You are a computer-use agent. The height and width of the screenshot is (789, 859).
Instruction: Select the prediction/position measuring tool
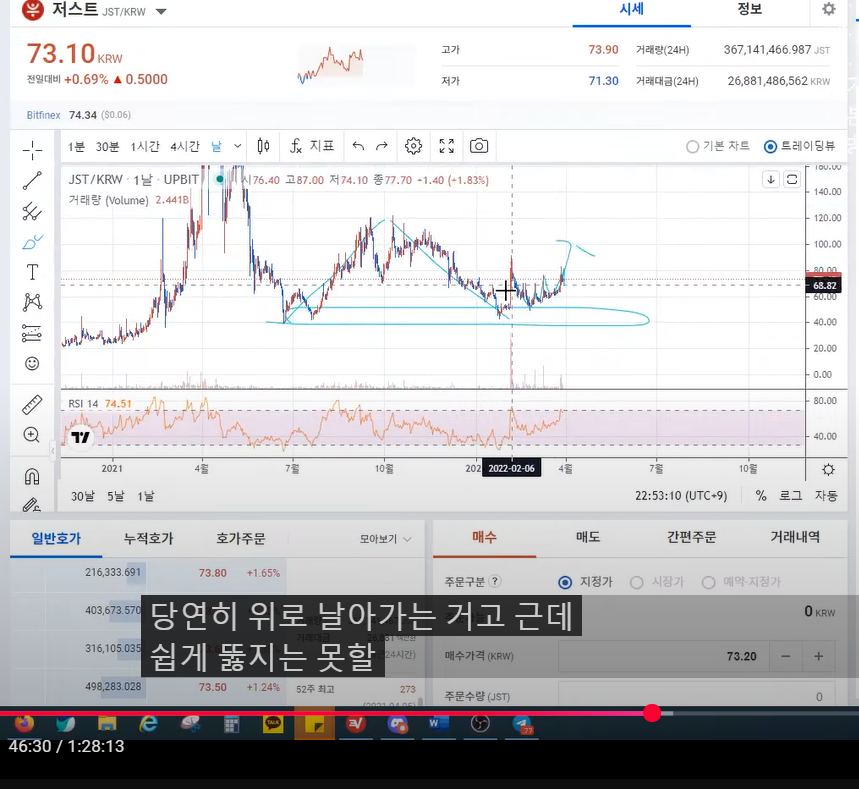(32, 333)
